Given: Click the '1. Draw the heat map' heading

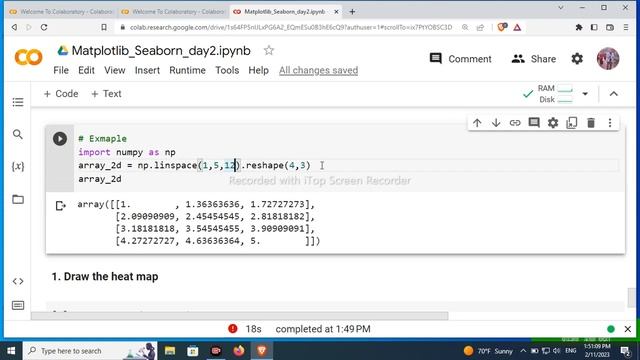Looking at the screenshot, I should coord(105,276).
